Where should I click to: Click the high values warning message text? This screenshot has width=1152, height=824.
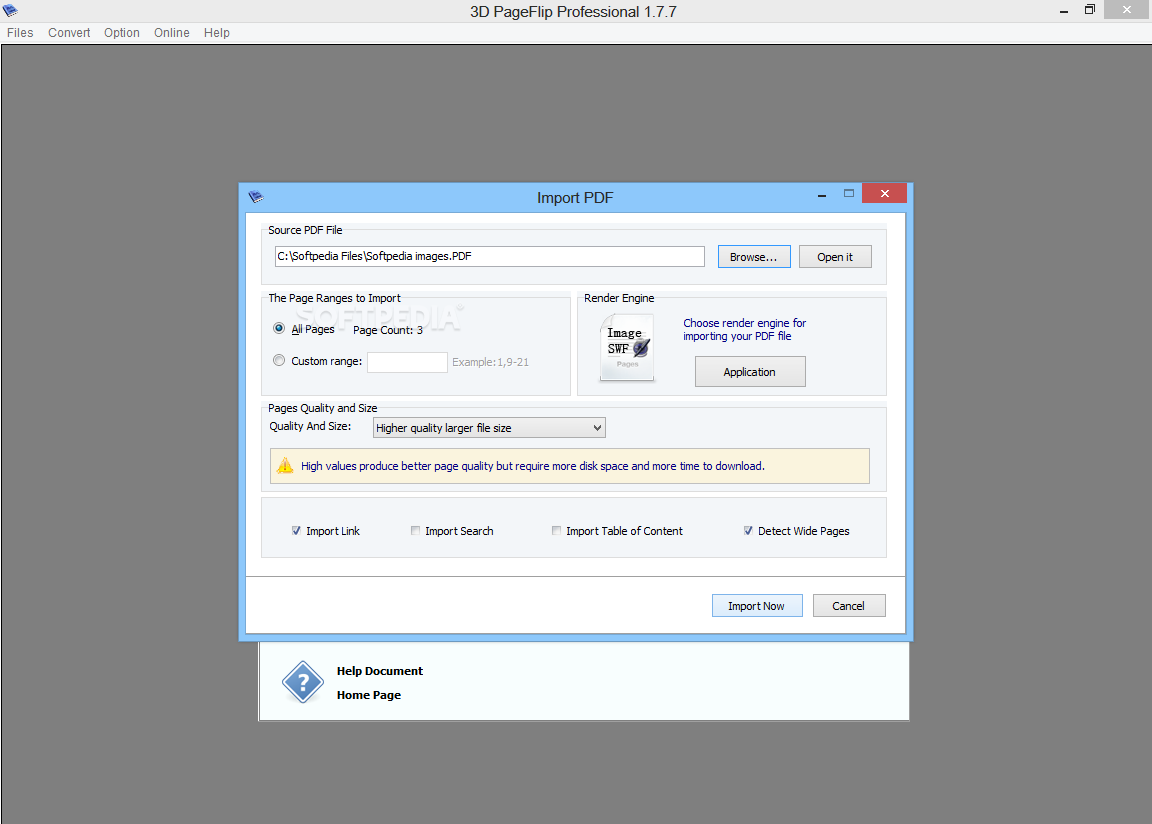(x=533, y=466)
